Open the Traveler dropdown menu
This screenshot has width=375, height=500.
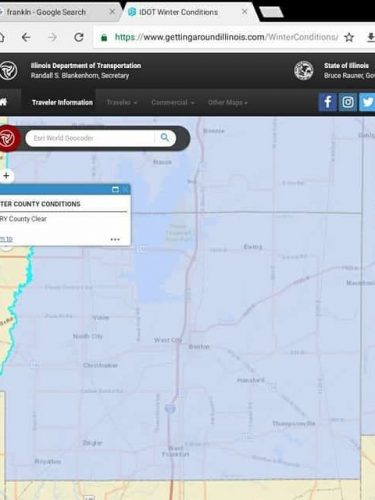(122, 103)
